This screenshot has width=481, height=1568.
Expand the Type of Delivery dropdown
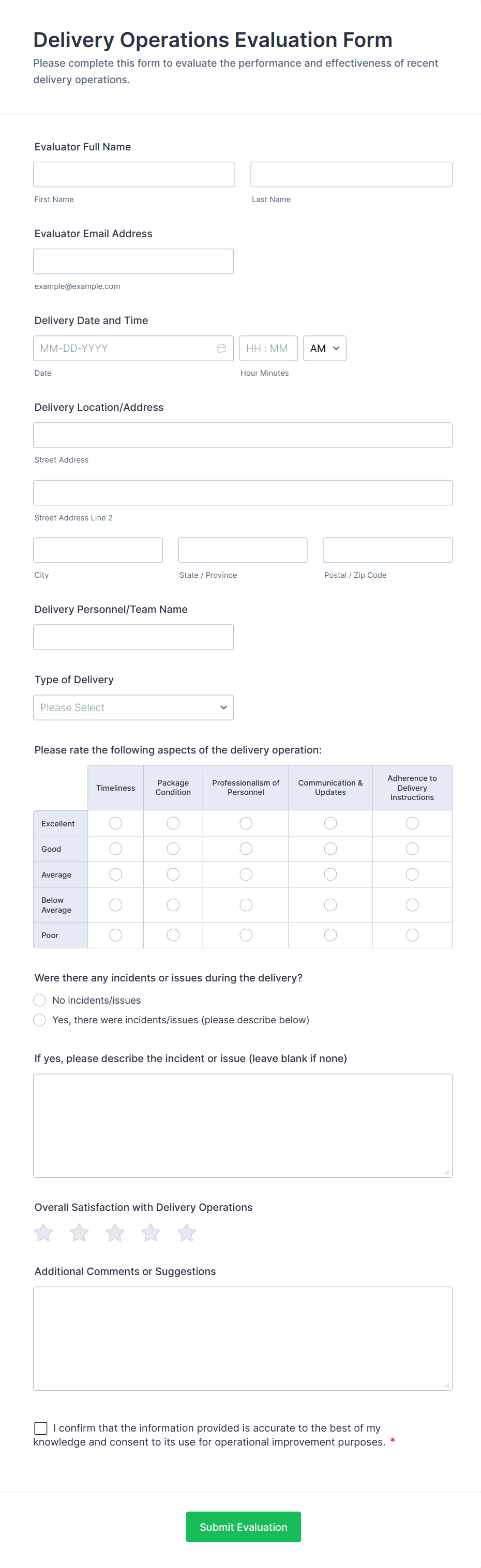pyautogui.click(x=133, y=708)
